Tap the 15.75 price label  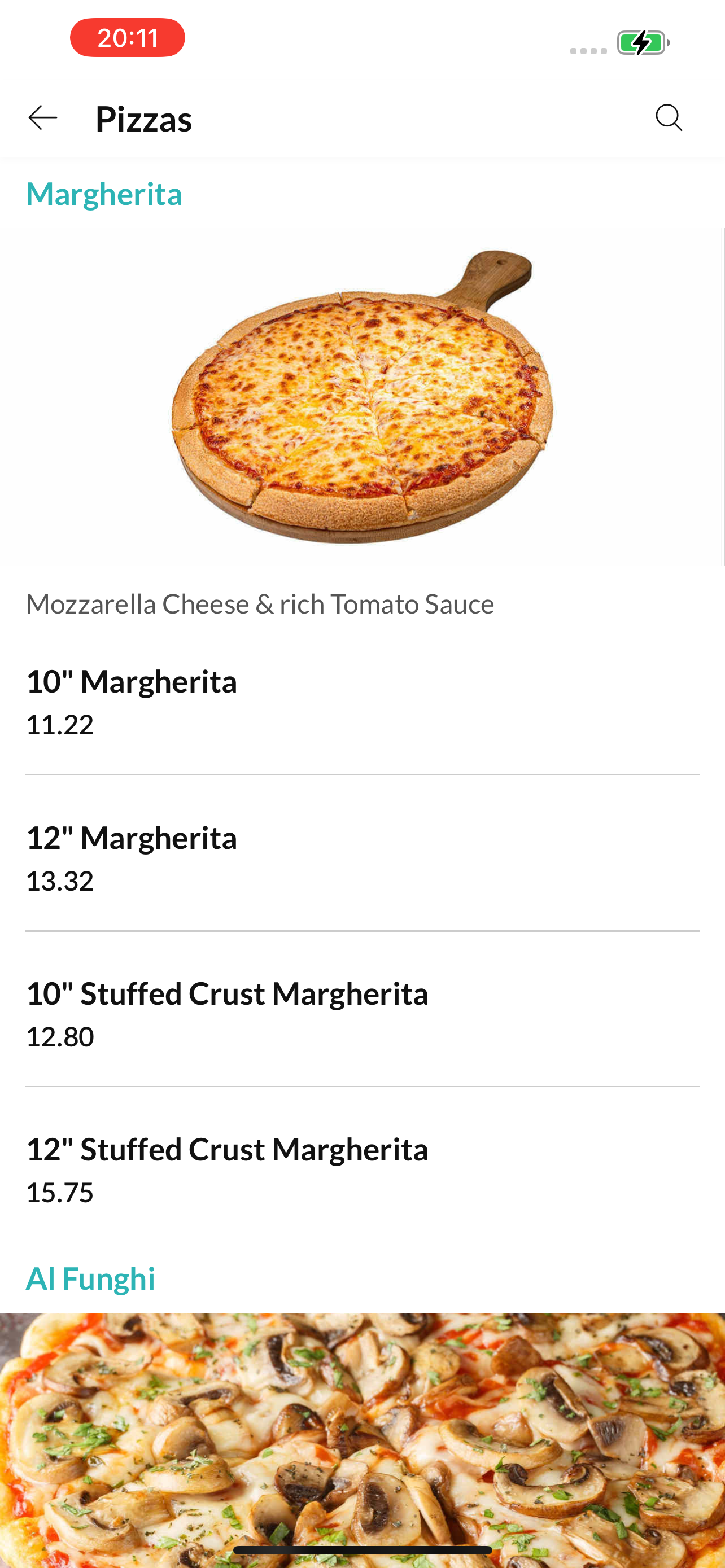pyautogui.click(x=60, y=1193)
